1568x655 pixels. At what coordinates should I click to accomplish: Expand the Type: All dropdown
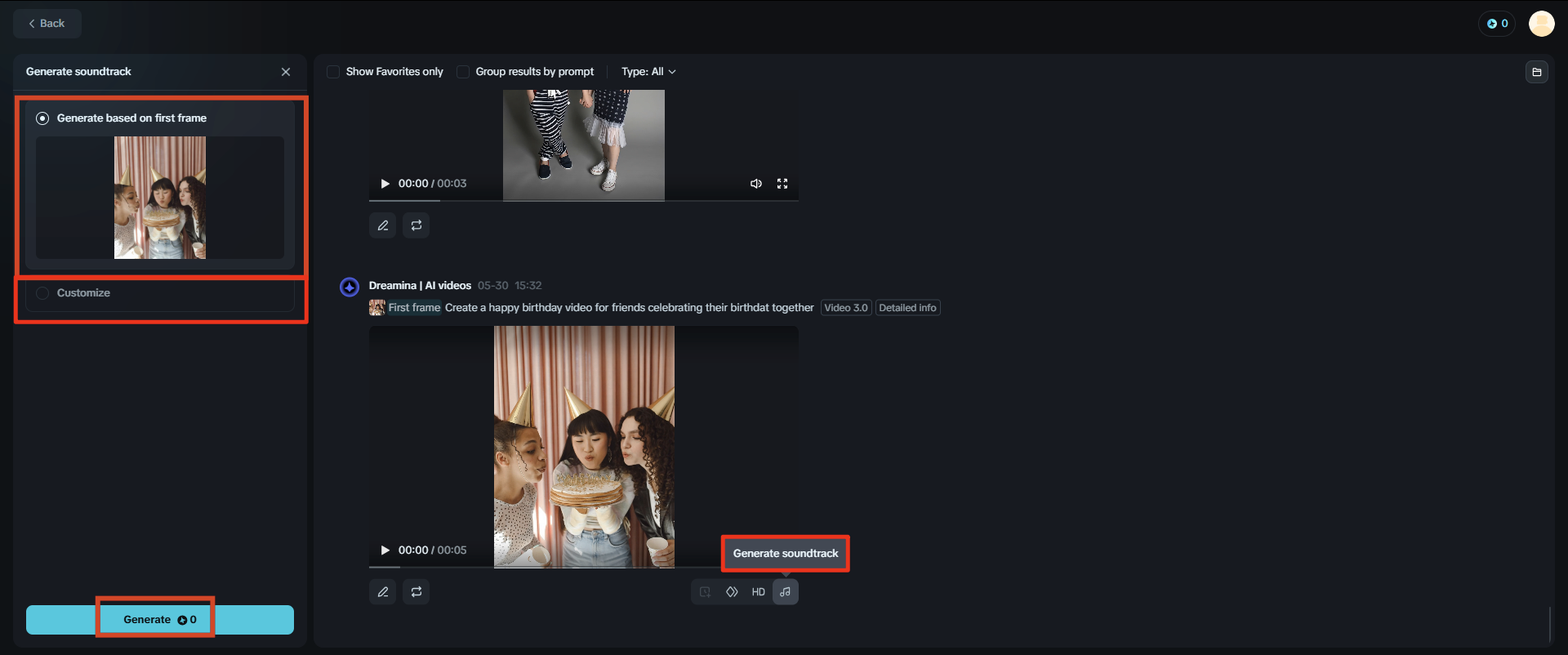(x=648, y=72)
